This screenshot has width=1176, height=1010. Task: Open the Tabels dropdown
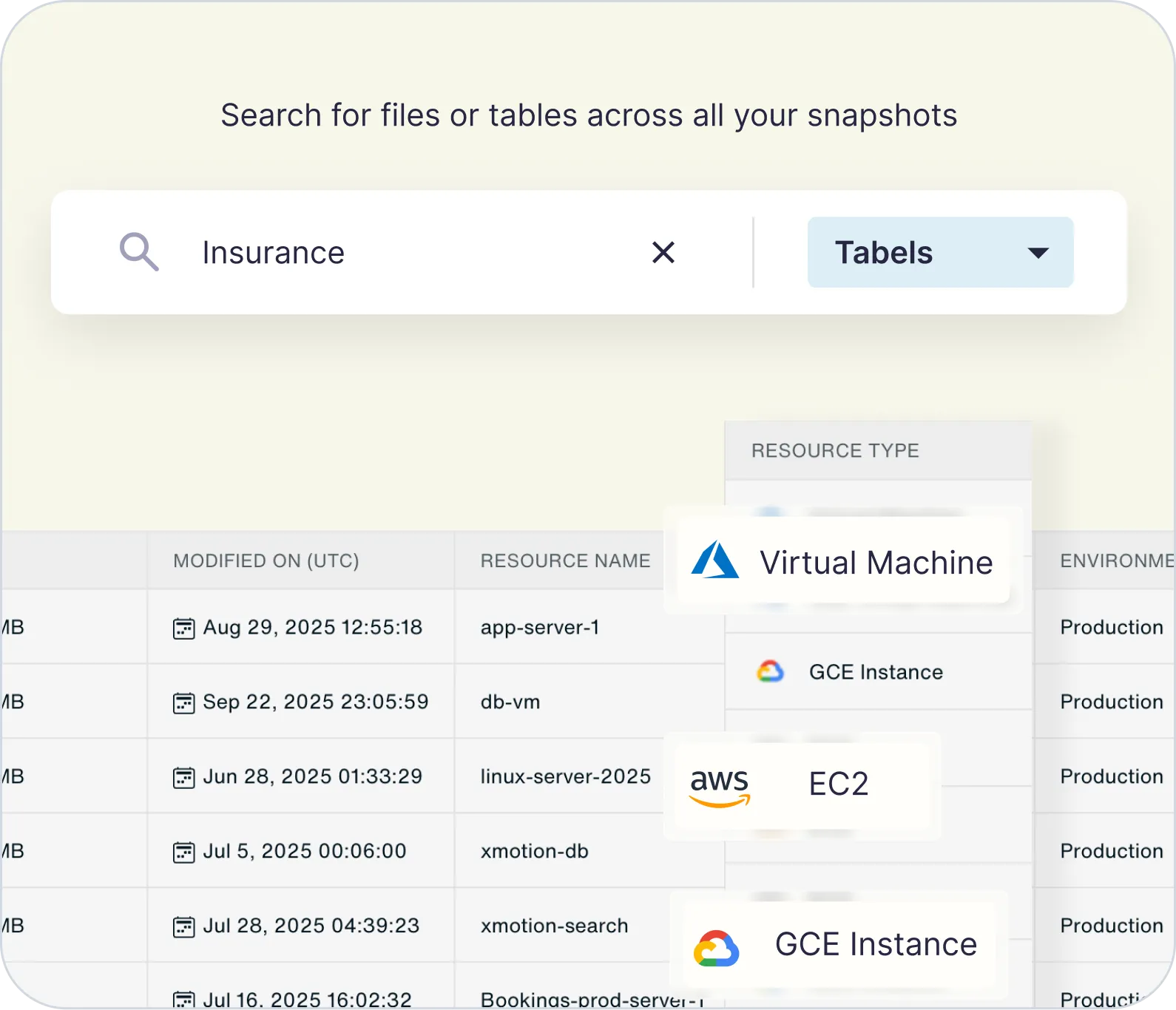pyautogui.click(x=940, y=252)
